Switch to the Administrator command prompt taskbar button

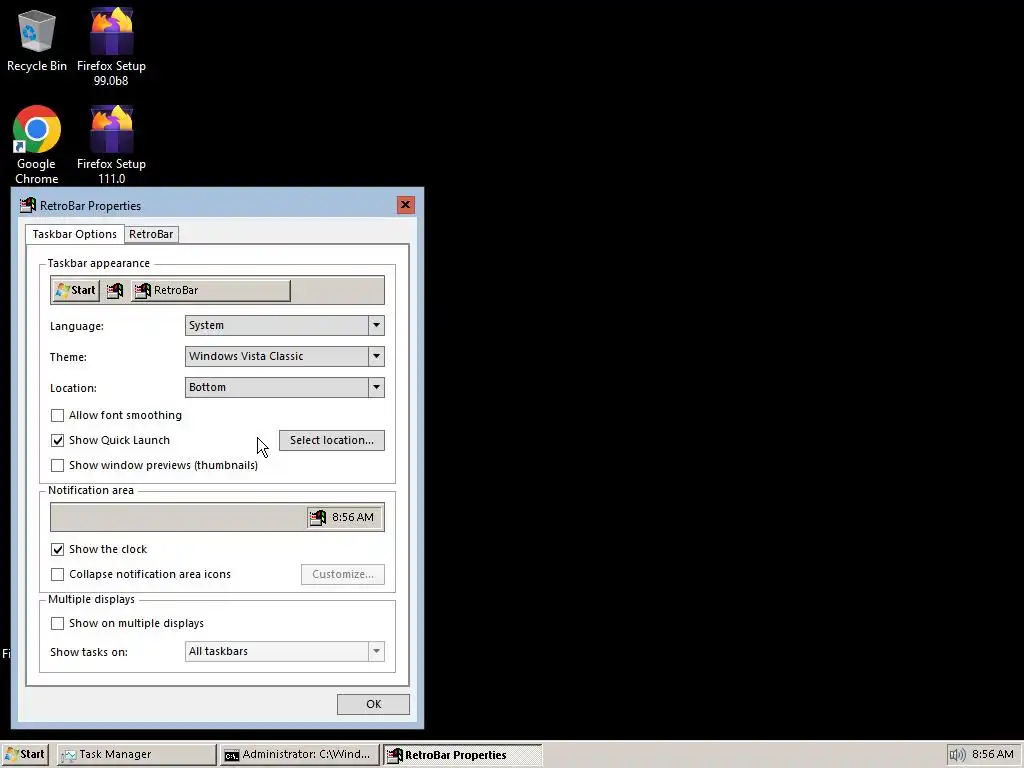pos(299,754)
